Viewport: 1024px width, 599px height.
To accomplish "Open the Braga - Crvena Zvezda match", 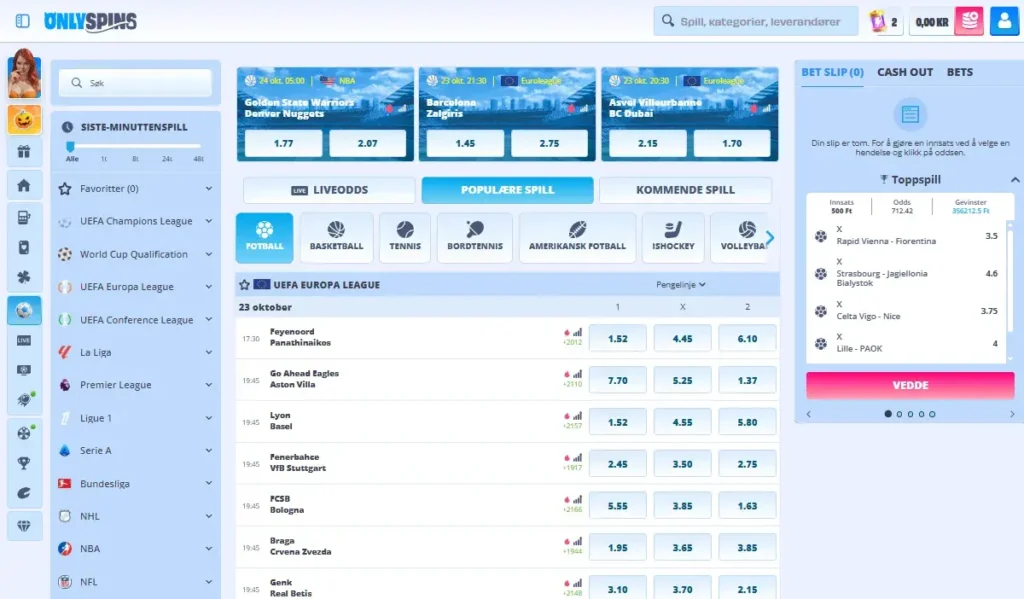I will (300, 546).
